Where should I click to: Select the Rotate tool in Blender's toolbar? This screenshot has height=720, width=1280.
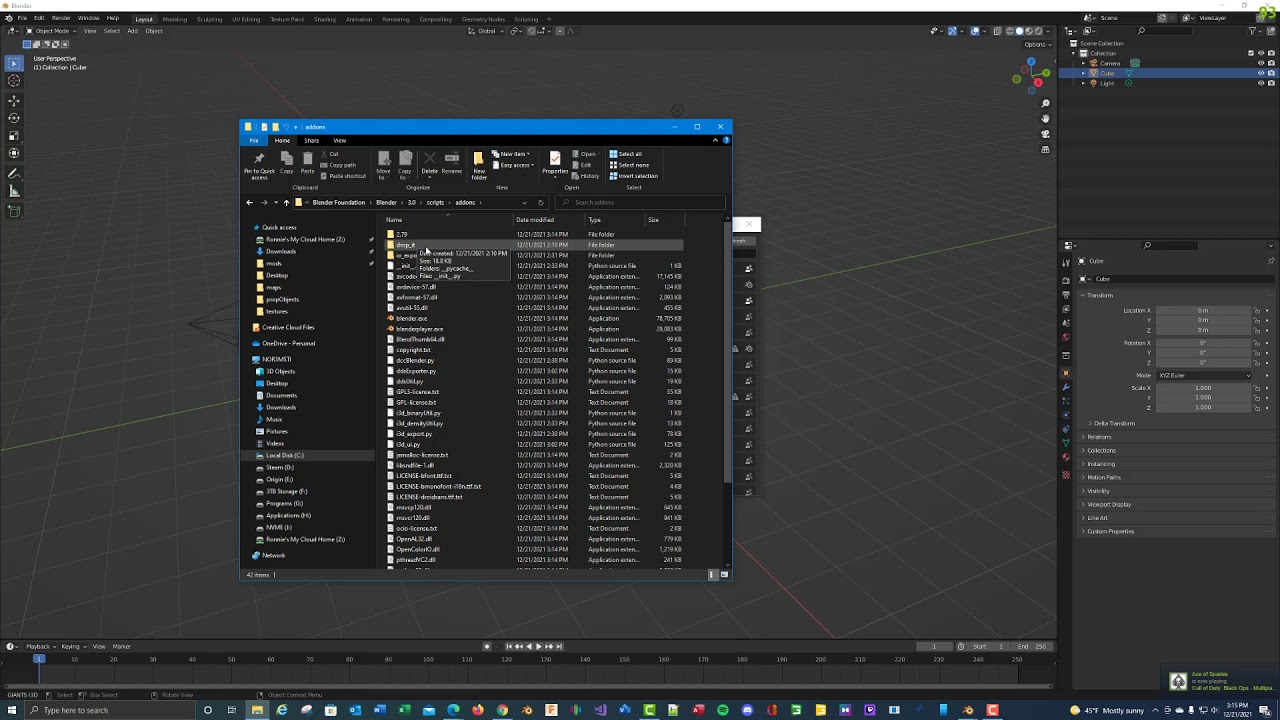[x=14, y=118]
